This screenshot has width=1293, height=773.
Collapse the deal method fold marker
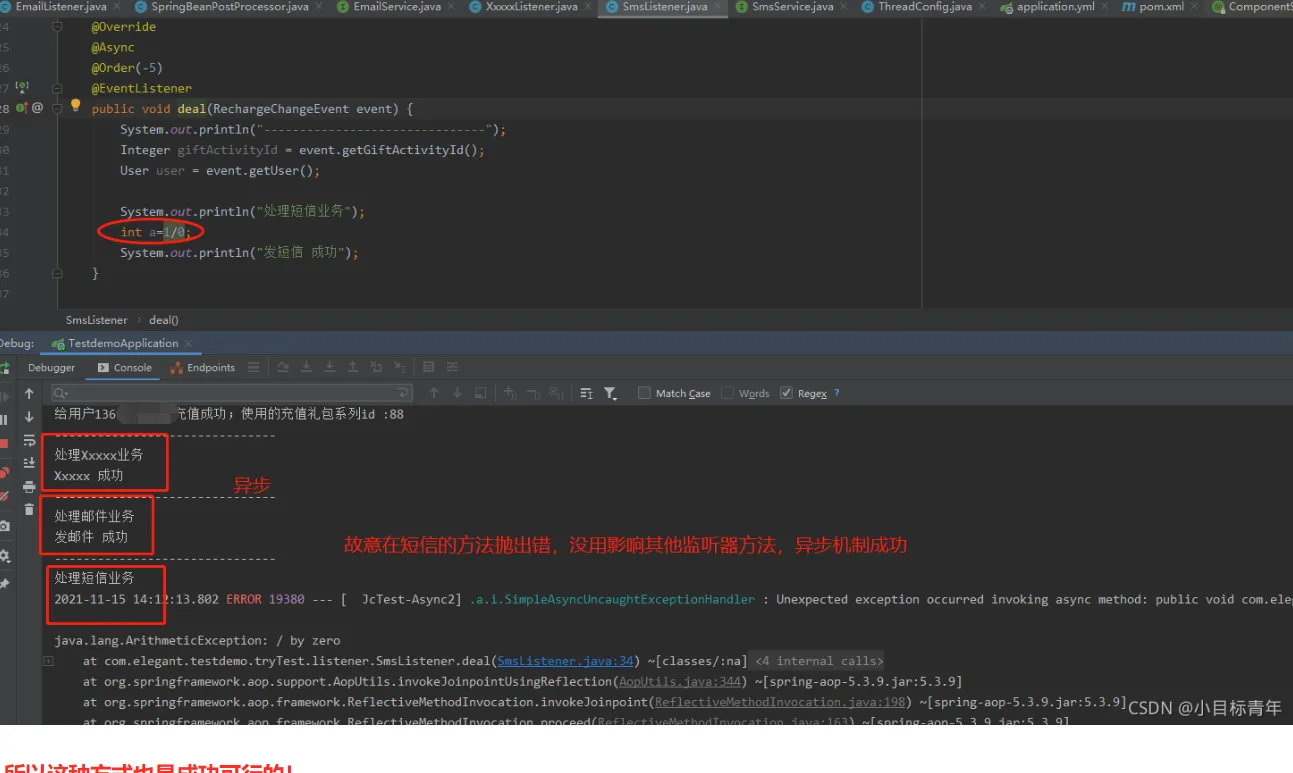[58, 109]
